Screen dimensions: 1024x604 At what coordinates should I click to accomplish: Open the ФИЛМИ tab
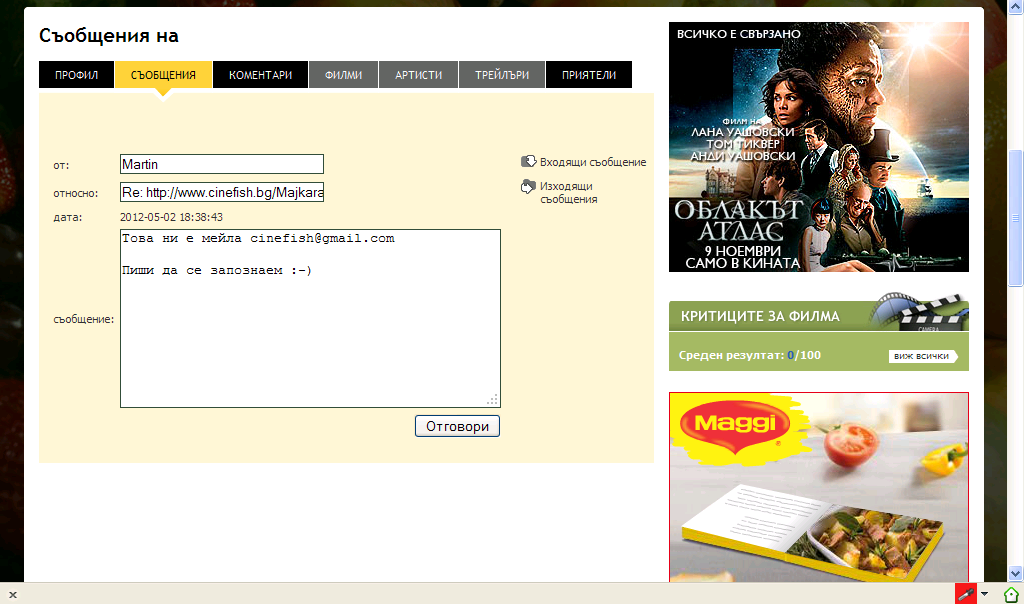[343, 75]
